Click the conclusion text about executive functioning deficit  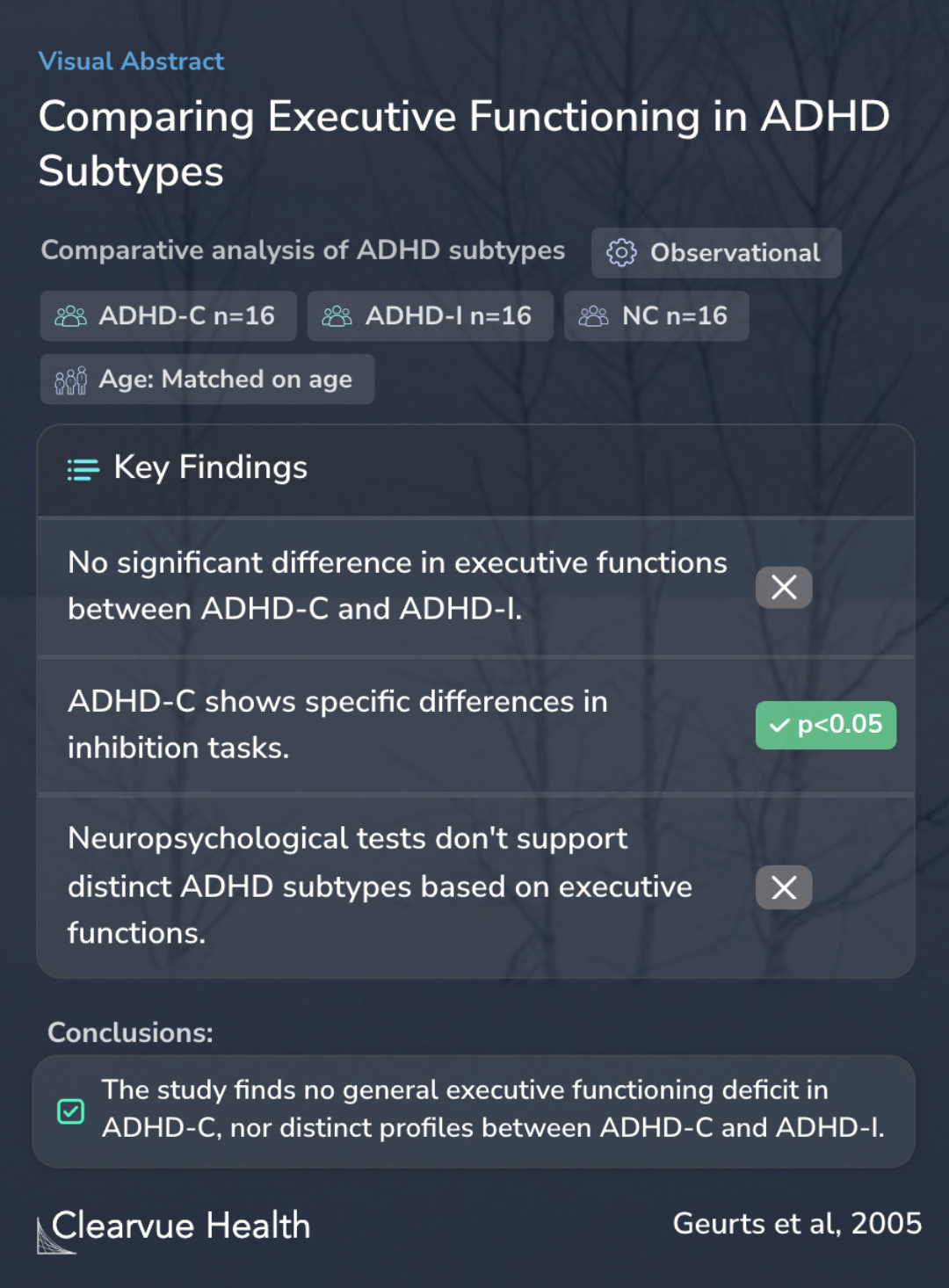(493, 1109)
